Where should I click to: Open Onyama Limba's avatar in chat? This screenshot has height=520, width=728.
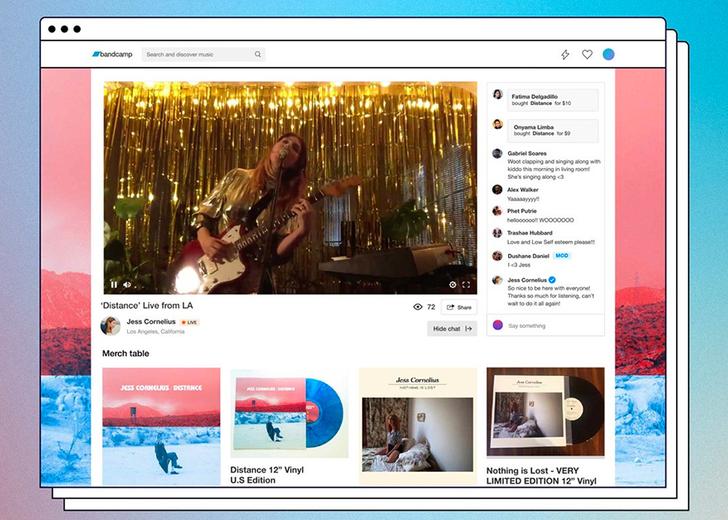pos(498,124)
